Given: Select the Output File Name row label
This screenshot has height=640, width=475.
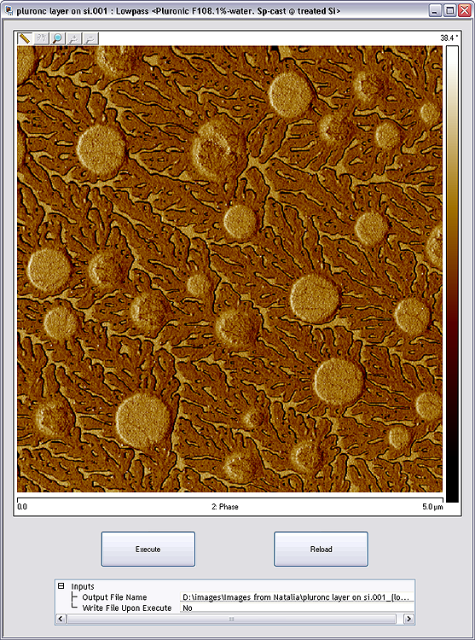Looking at the screenshot, I should point(114,597).
